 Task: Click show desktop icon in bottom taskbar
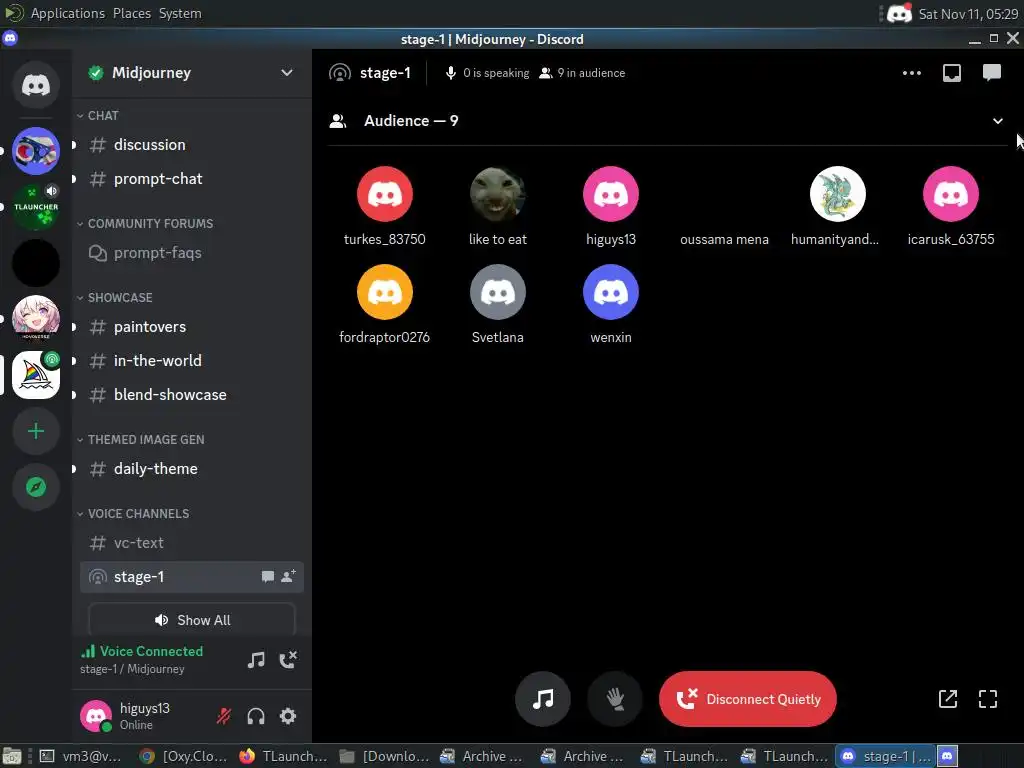[12, 756]
